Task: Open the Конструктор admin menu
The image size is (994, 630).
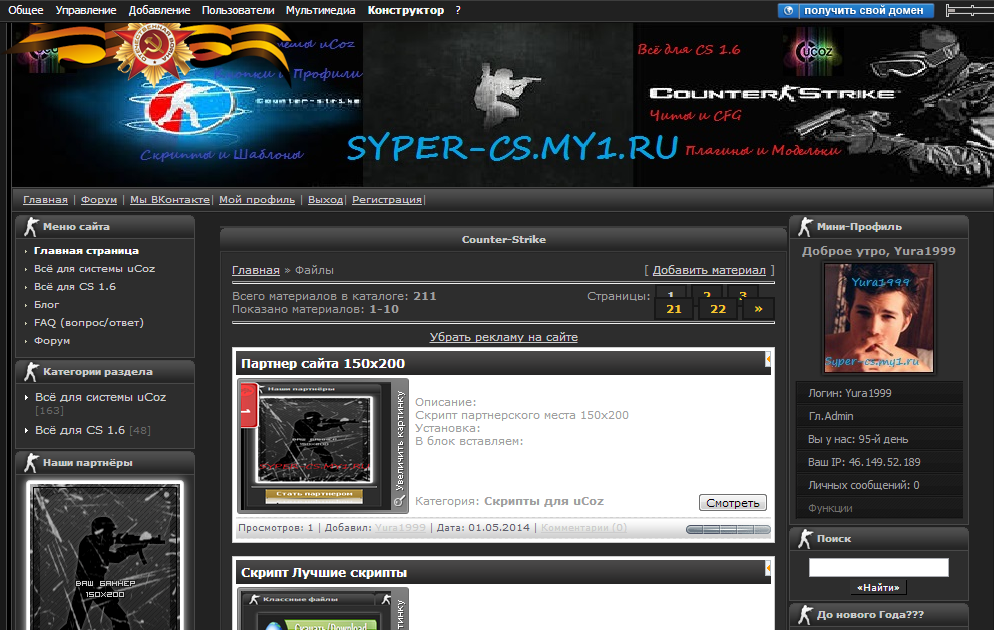Action: [x=406, y=10]
